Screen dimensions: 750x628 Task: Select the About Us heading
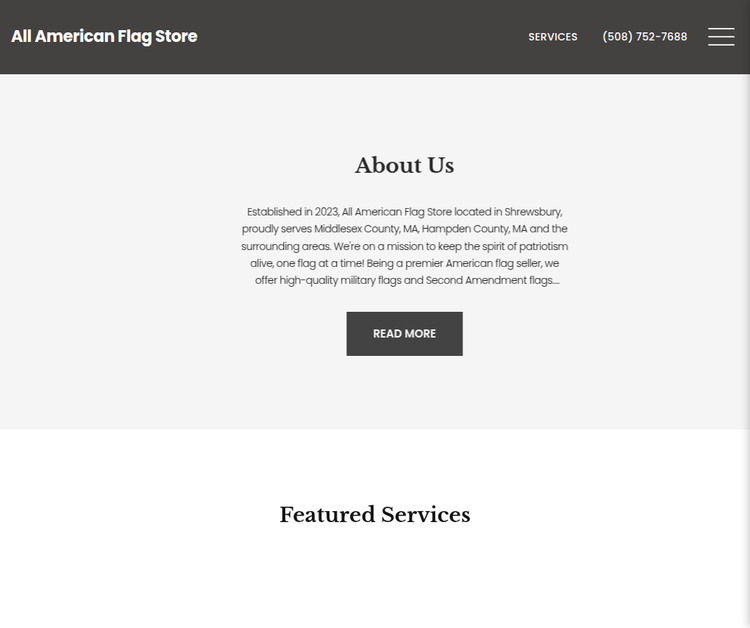[x=404, y=165]
